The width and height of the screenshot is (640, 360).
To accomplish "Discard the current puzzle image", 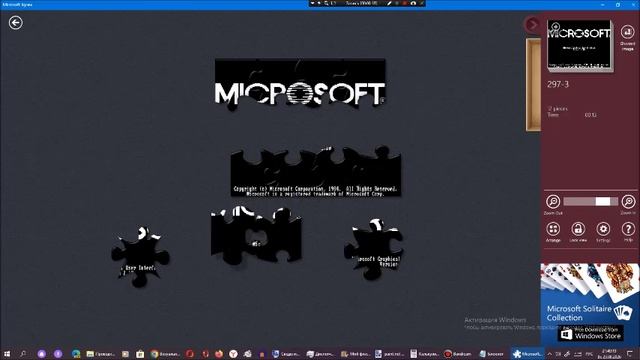I will (x=627, y=32).
